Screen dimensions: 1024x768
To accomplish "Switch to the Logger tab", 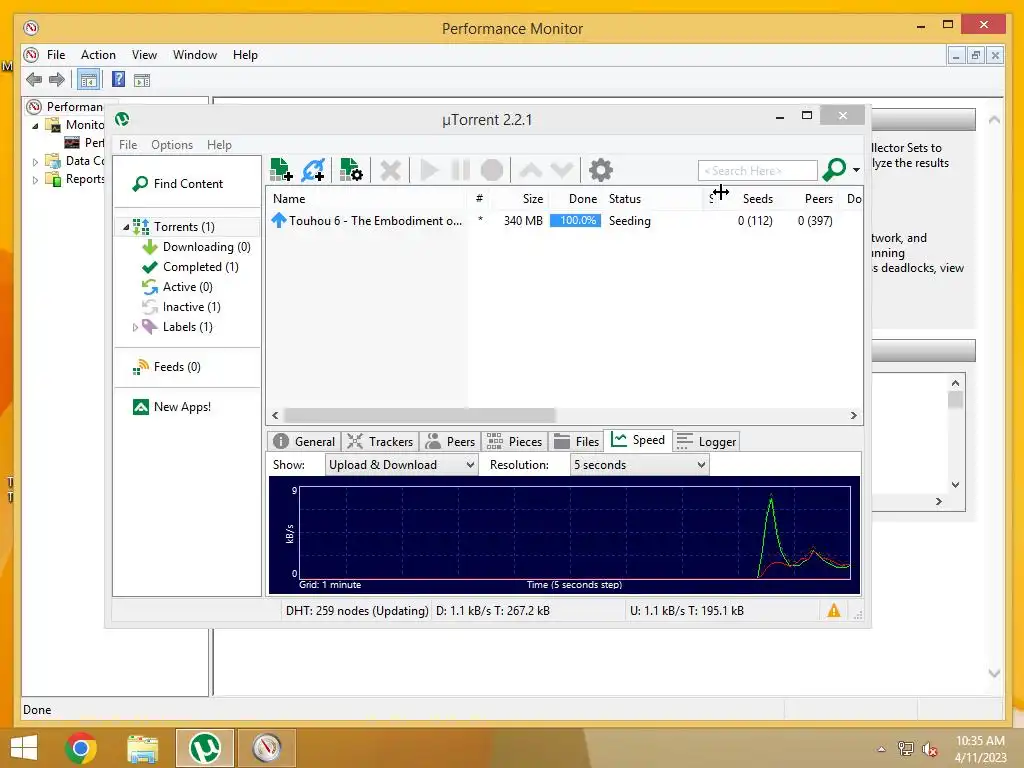I will point(706,441).
